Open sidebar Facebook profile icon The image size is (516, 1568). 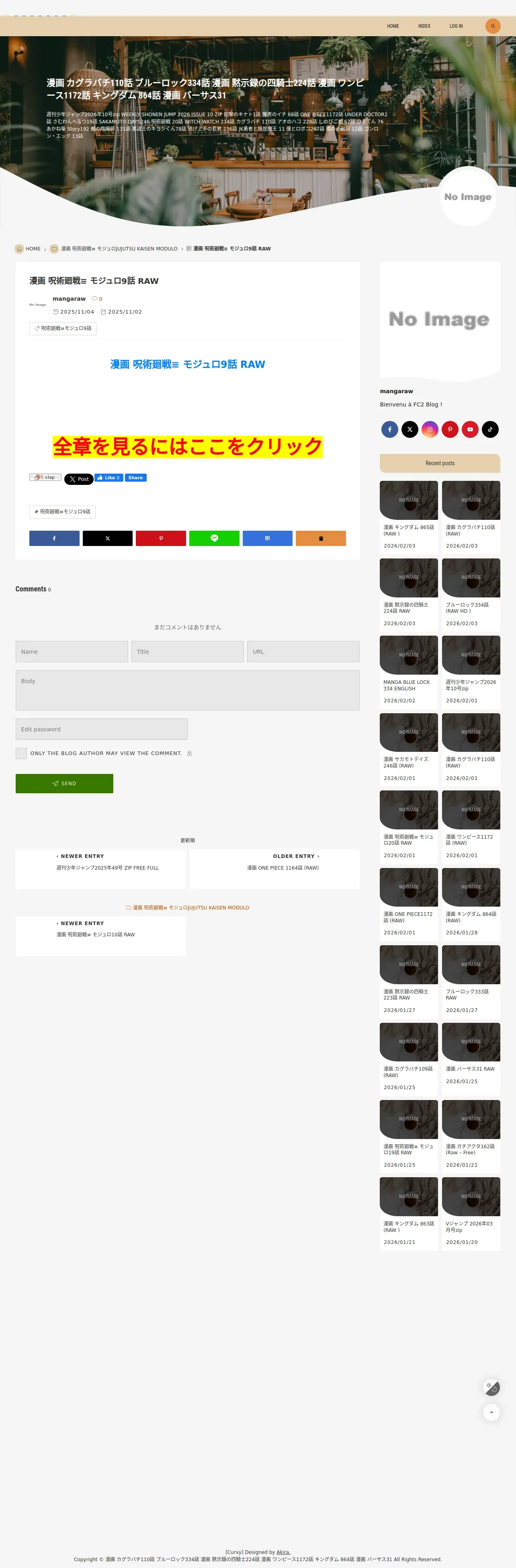390,429
